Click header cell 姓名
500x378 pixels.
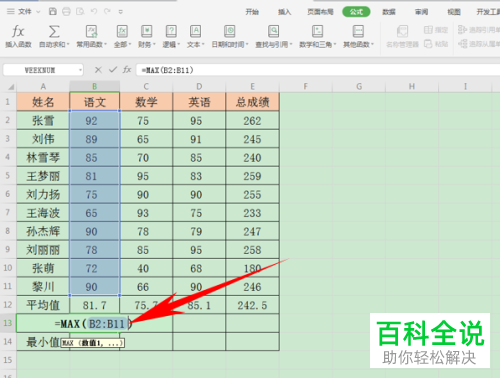click(x=43, y=102)
